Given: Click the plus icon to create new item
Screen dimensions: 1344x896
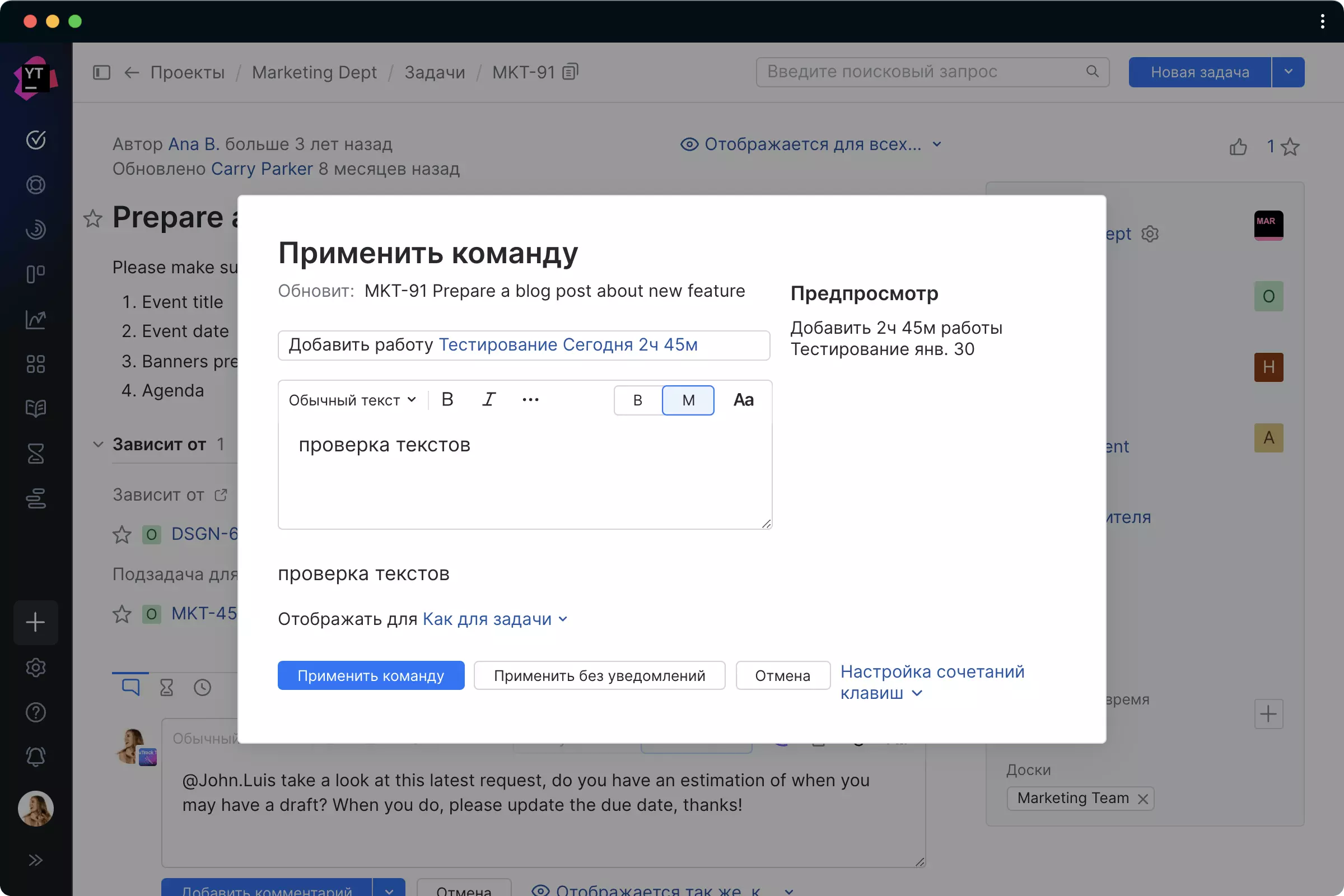Looking at the screenshot, I should point(35,622).
